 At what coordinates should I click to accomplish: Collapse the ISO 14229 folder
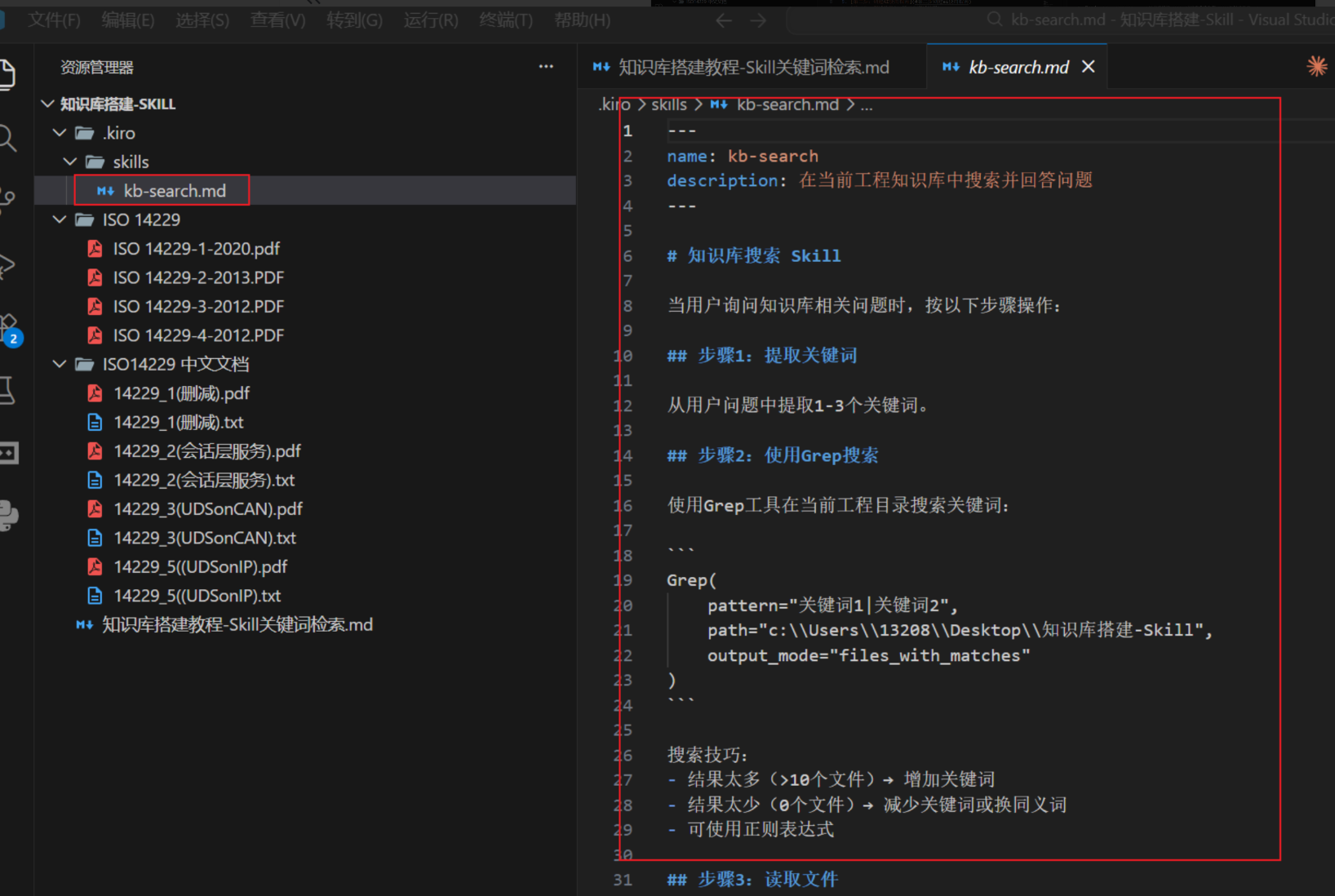pos(59,220)
